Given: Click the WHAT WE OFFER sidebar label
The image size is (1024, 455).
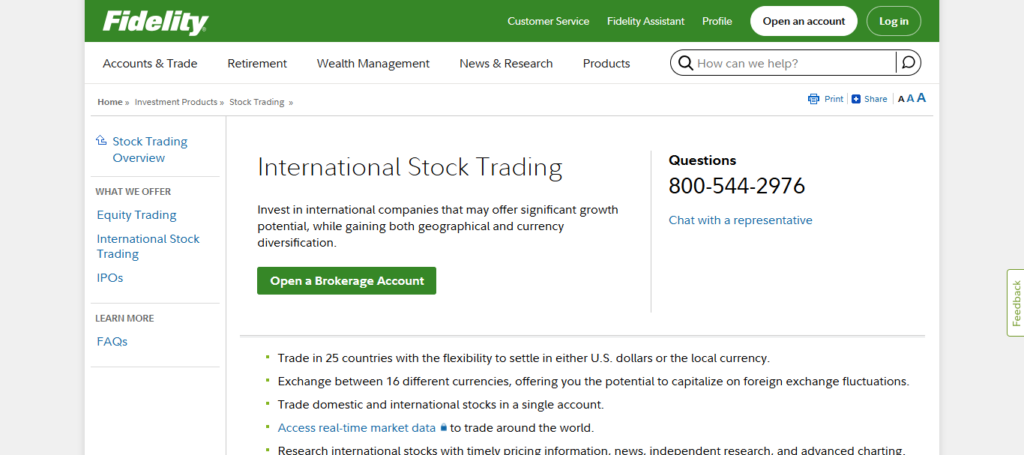Looking at the screenshot, I should point(133,192).
